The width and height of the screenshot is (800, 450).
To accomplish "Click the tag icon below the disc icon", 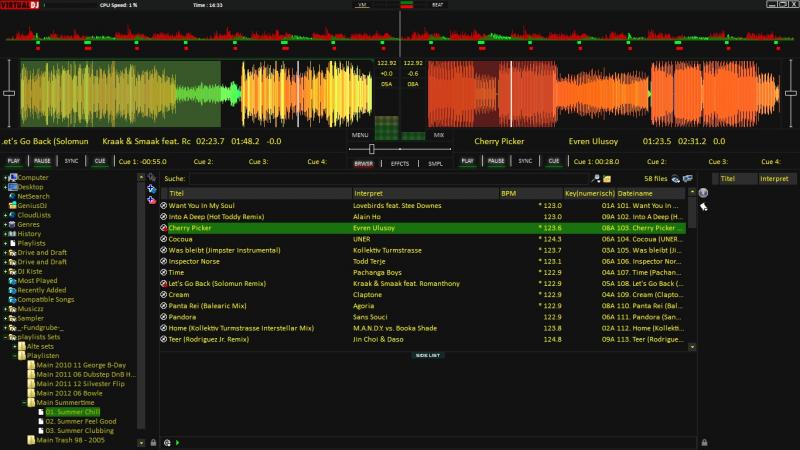I will (x=704, y=207).
